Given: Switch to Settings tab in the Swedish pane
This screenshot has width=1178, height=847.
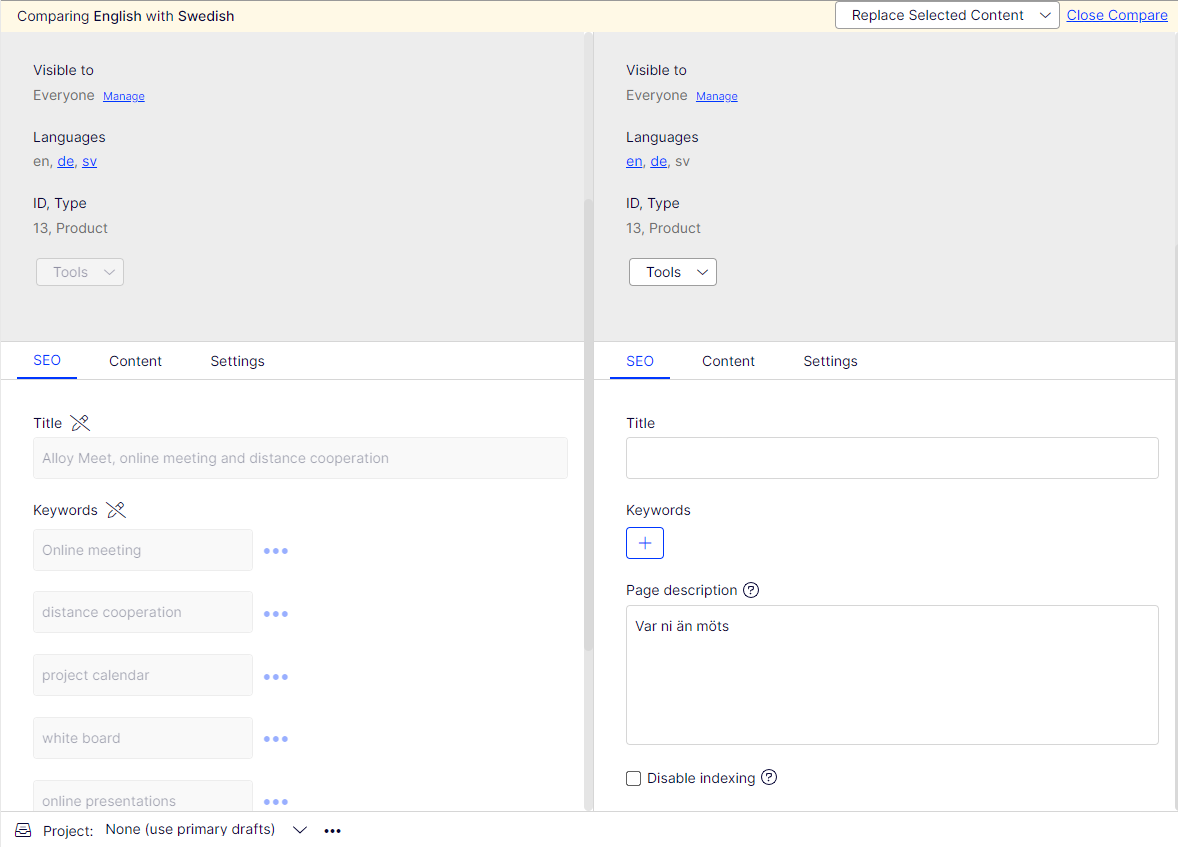Looking at the screenshot, I should coord(830,361).
